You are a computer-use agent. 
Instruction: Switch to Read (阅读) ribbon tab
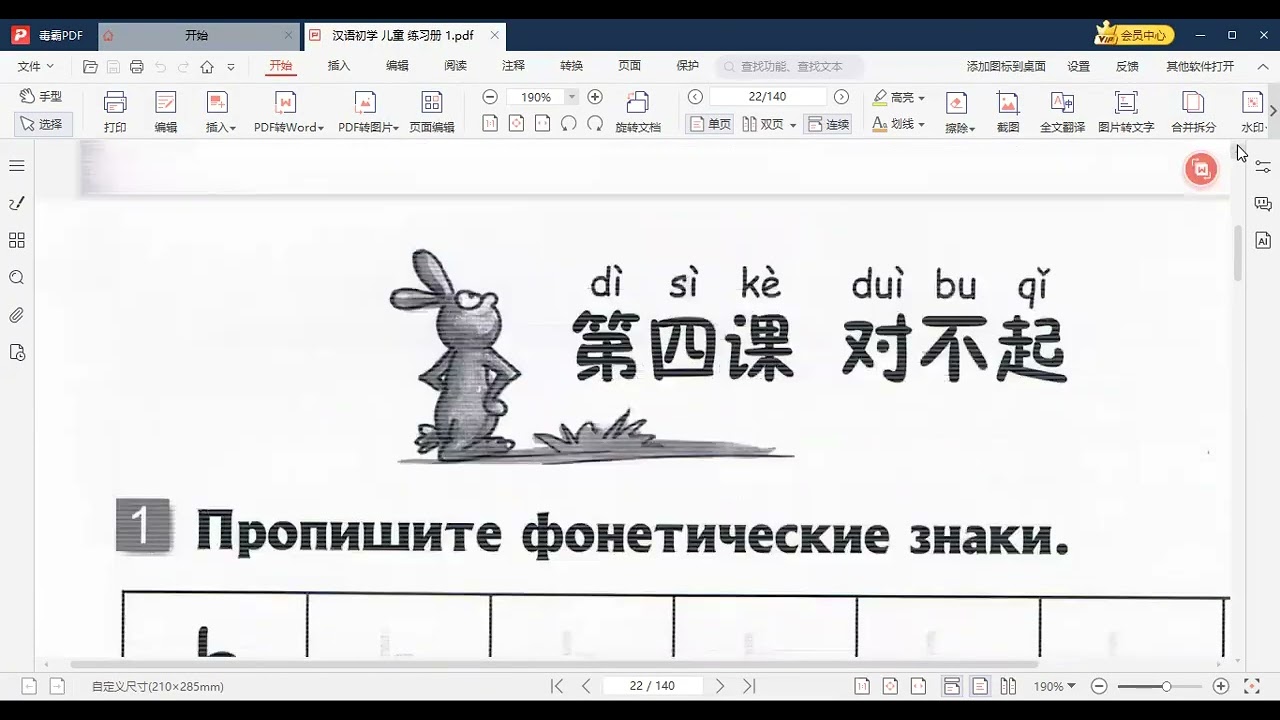[x=455, y=66]
